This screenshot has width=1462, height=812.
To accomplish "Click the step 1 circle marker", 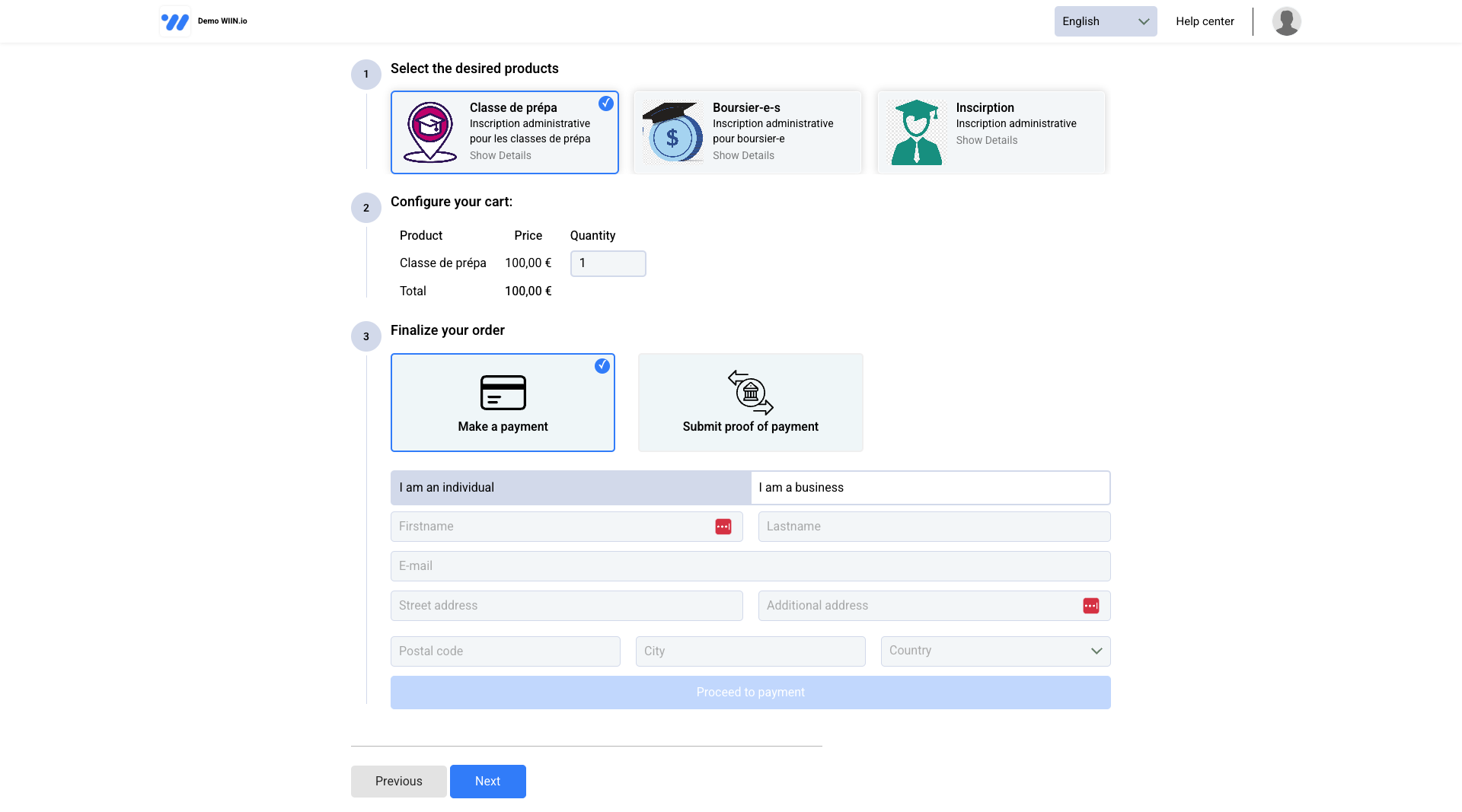I will click(365, 75).
